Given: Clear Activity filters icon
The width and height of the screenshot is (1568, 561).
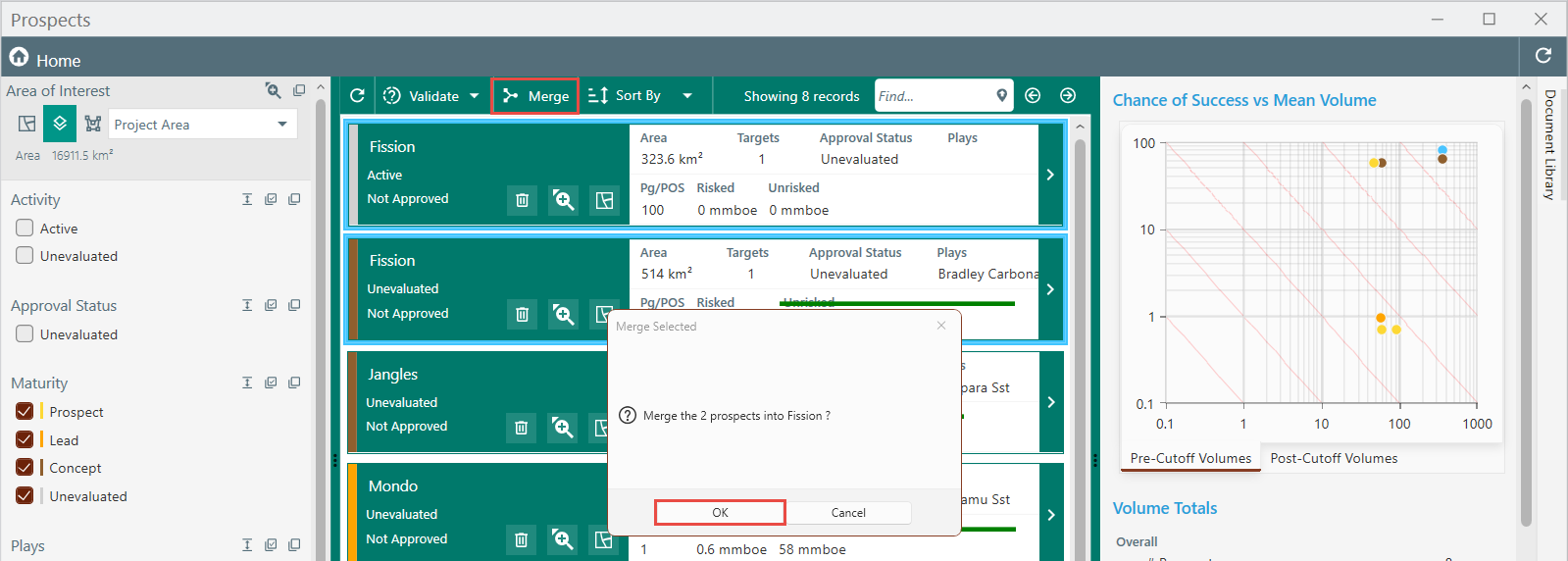Looking at the screenshot, I should (294, 199).
